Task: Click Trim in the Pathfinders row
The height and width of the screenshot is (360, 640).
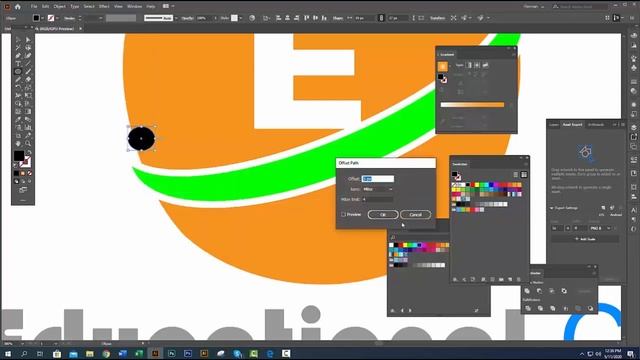Action: [x=540, y=309]
